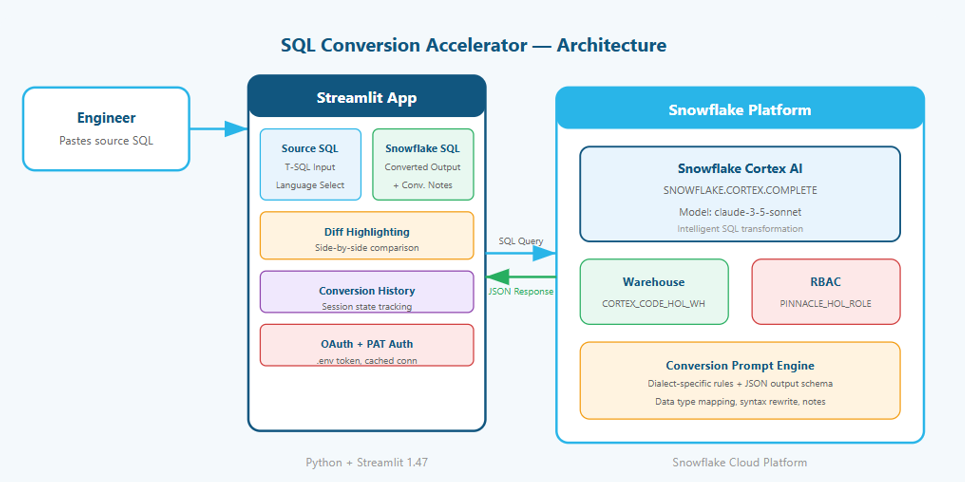
Task: Click the Snowflake Platform header
Action: [740, 110]
